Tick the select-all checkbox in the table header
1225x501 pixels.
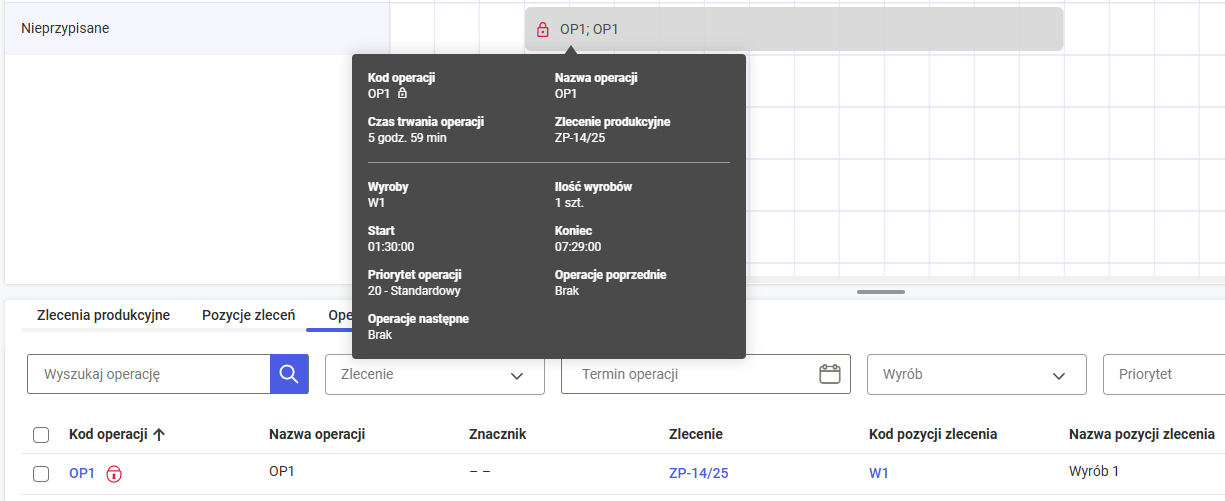pos(41,435)
